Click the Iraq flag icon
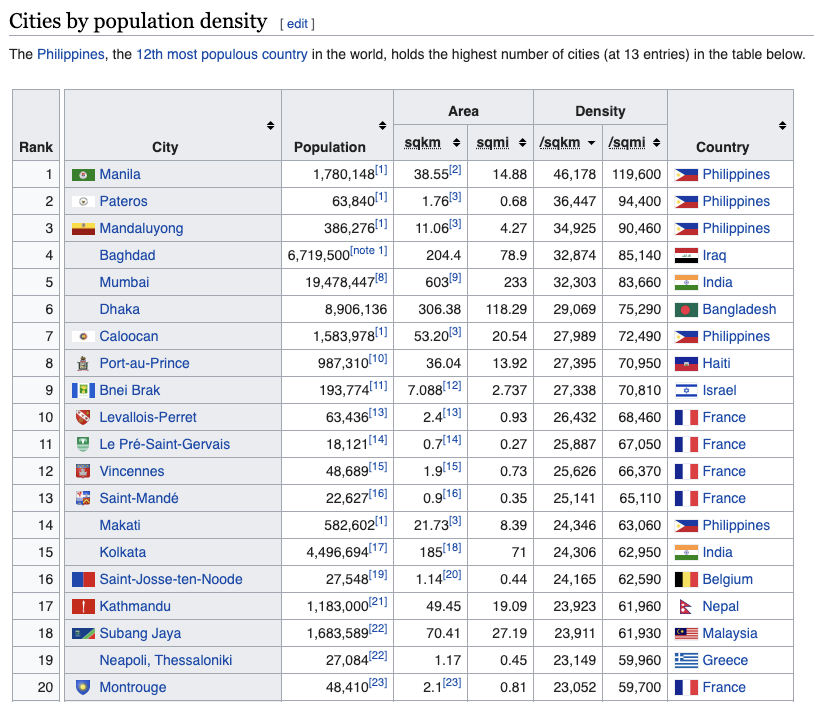Image resolution: width=814 pixels, height=702 pixels. pos(686,255)
